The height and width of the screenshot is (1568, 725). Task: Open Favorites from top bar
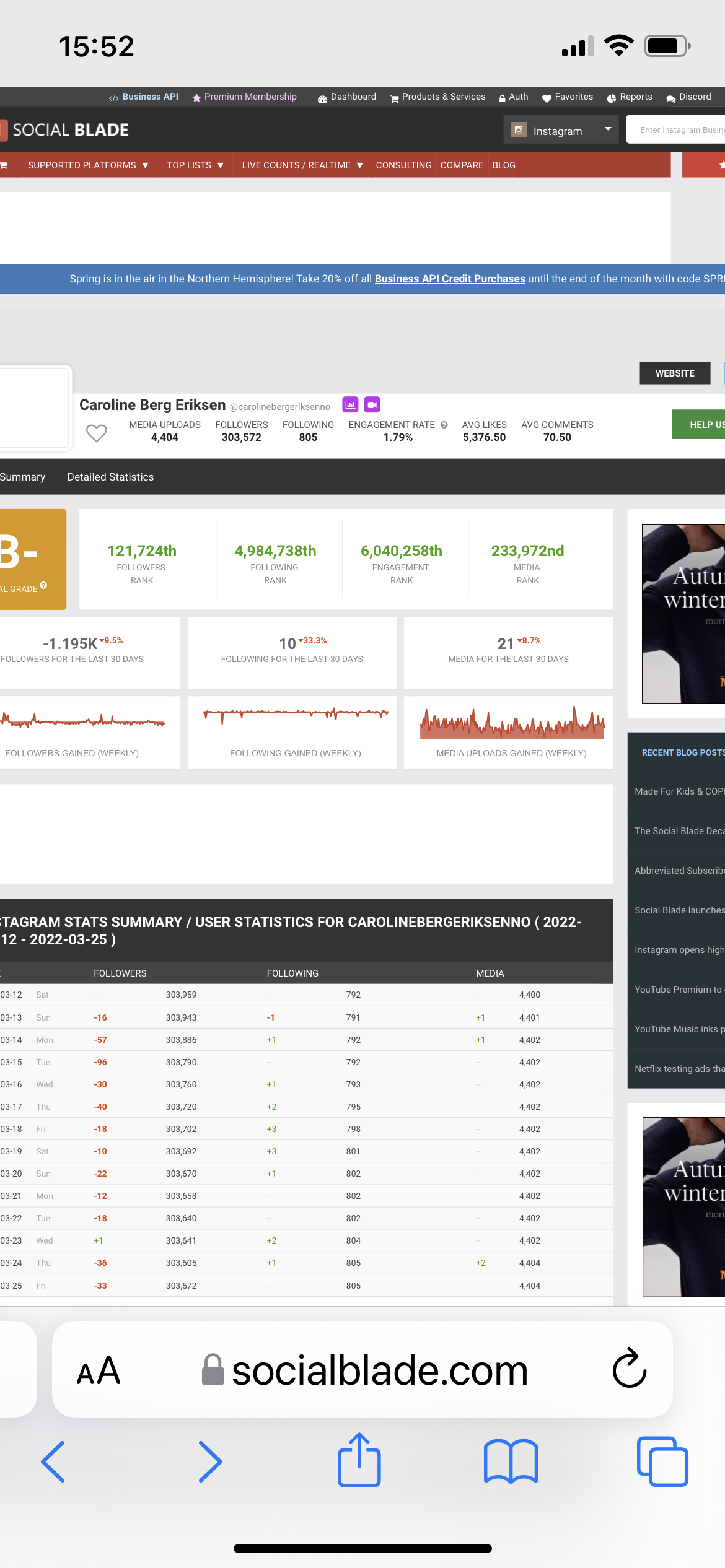pyautogui.click(x=568, y=97)
